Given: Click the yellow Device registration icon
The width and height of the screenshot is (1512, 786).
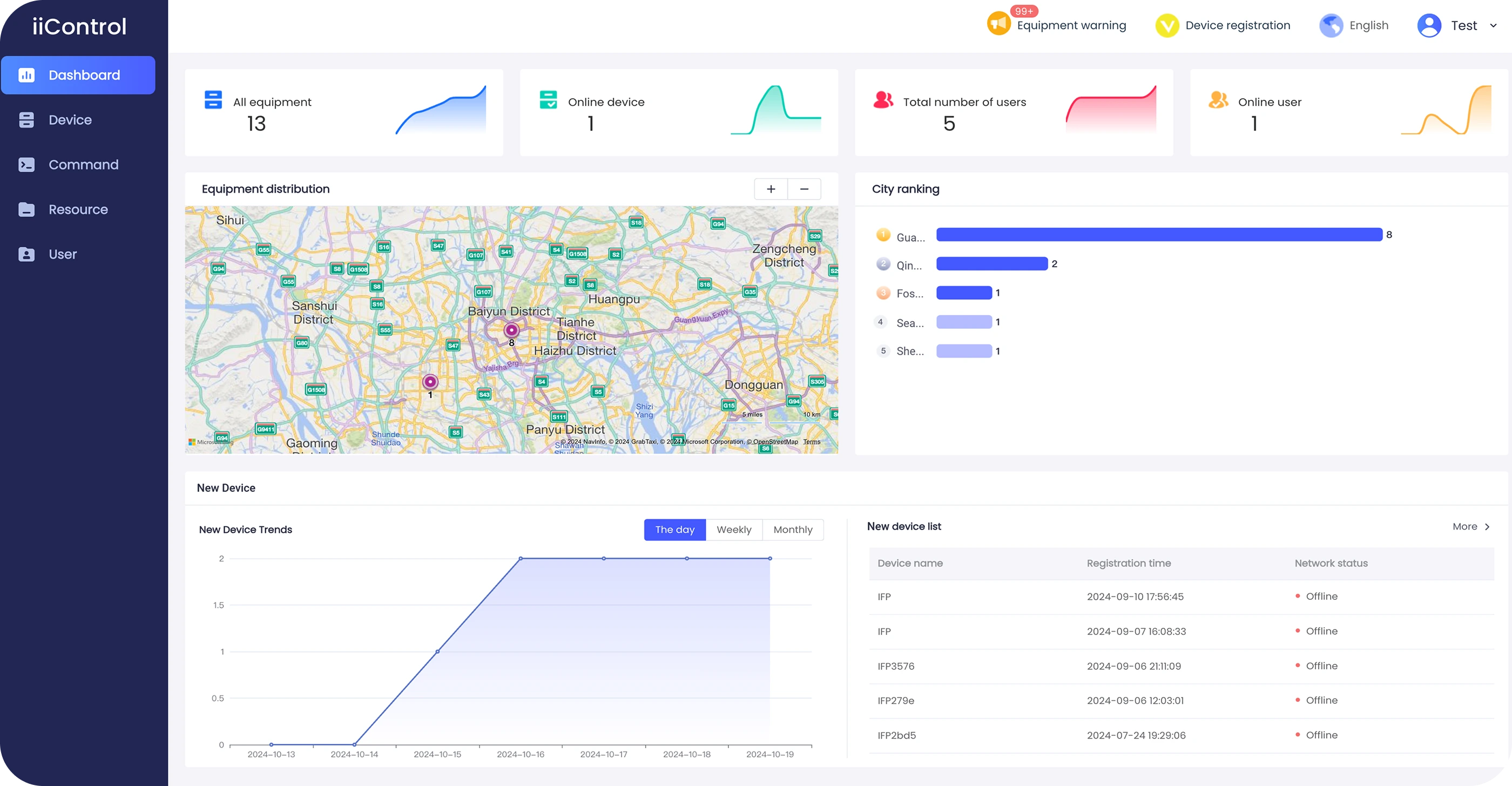Looking at the screenshot, I should pos(1167,25).
